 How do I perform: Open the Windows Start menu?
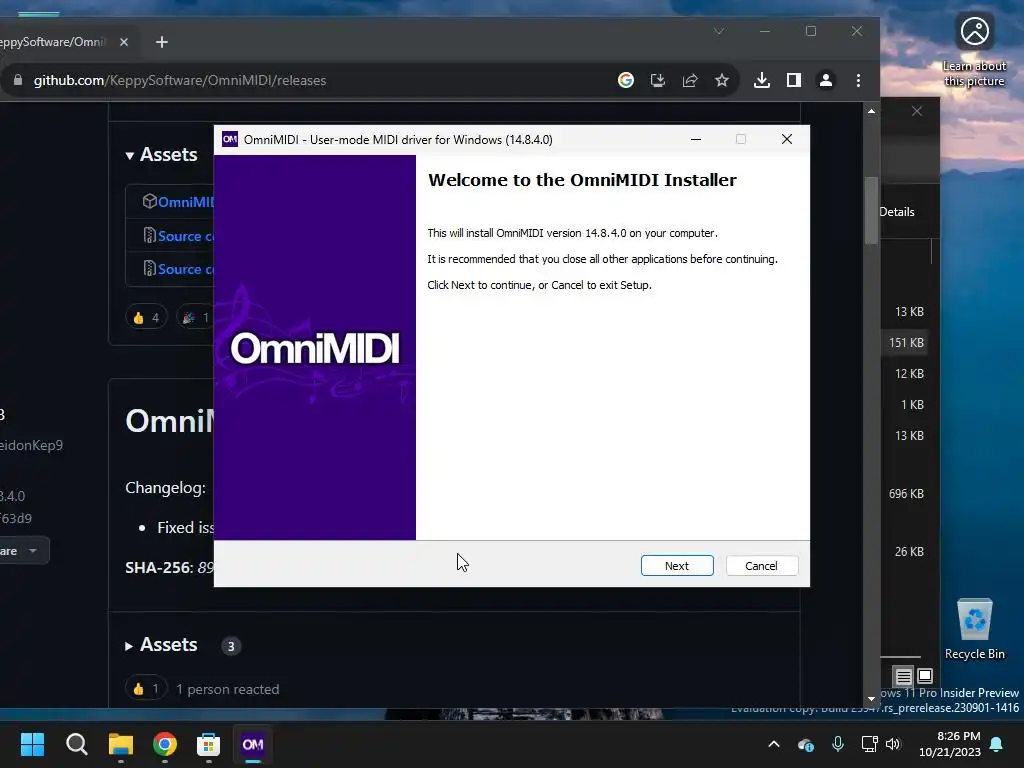(x=32, y=744)
